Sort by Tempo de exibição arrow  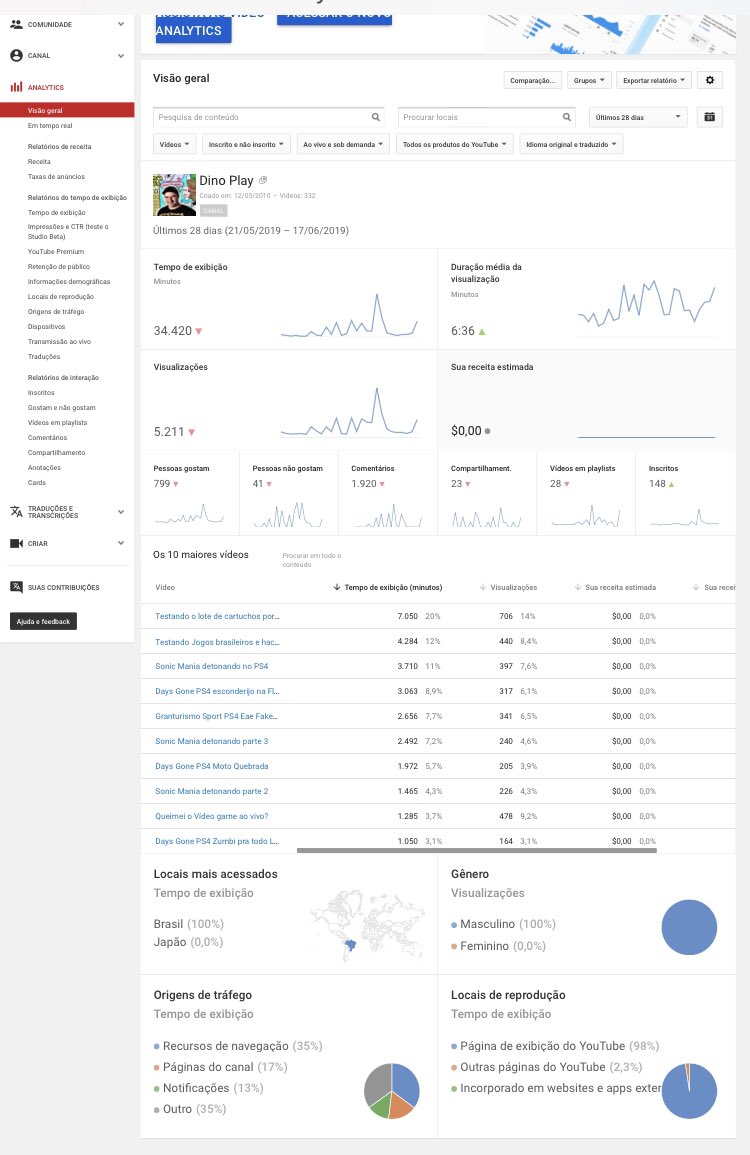pyautogui.click(x=337, y=587)
